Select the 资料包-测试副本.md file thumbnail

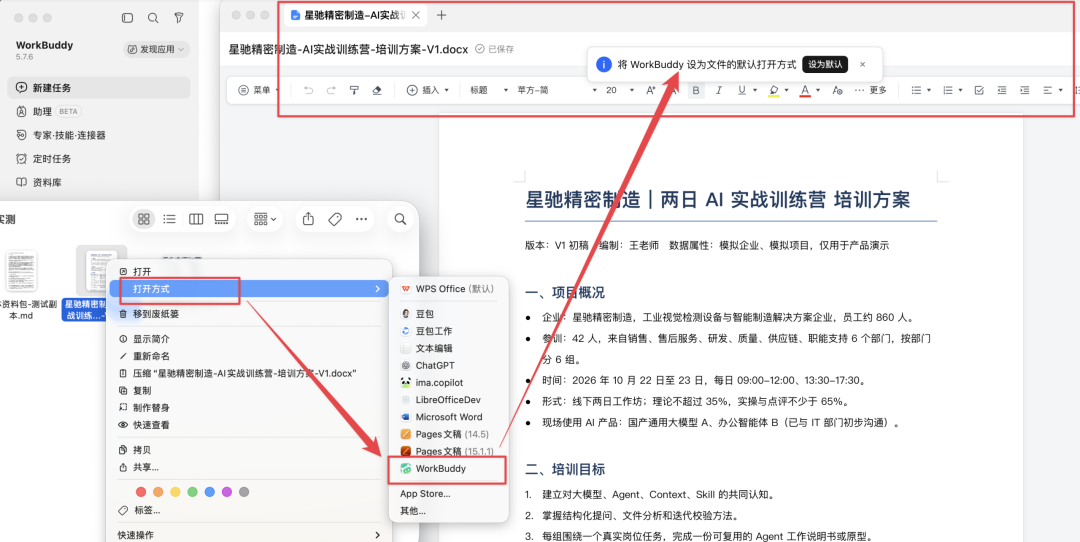click(x=21, y=271)
